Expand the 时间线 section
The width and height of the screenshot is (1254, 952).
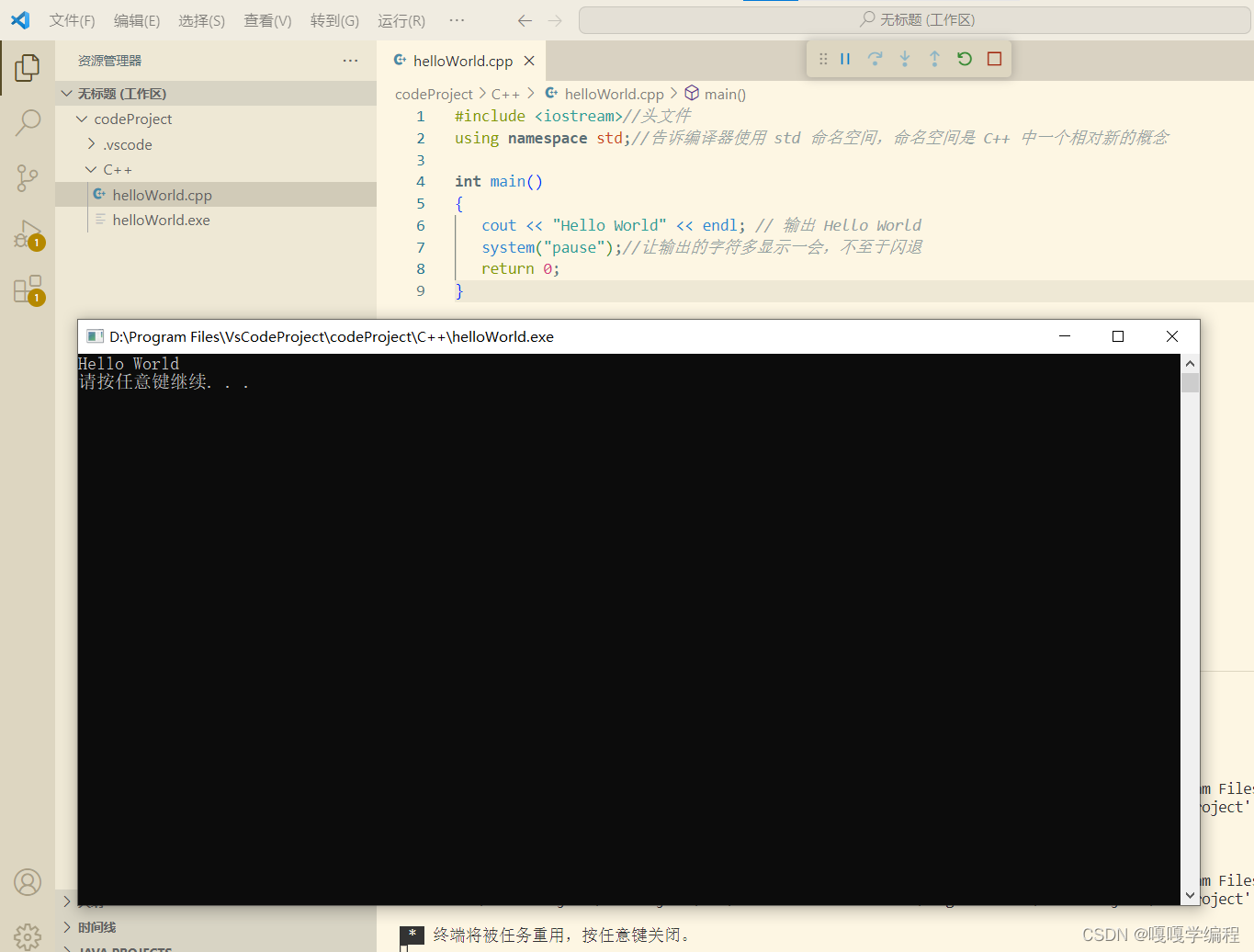click(x=216, y=927)
